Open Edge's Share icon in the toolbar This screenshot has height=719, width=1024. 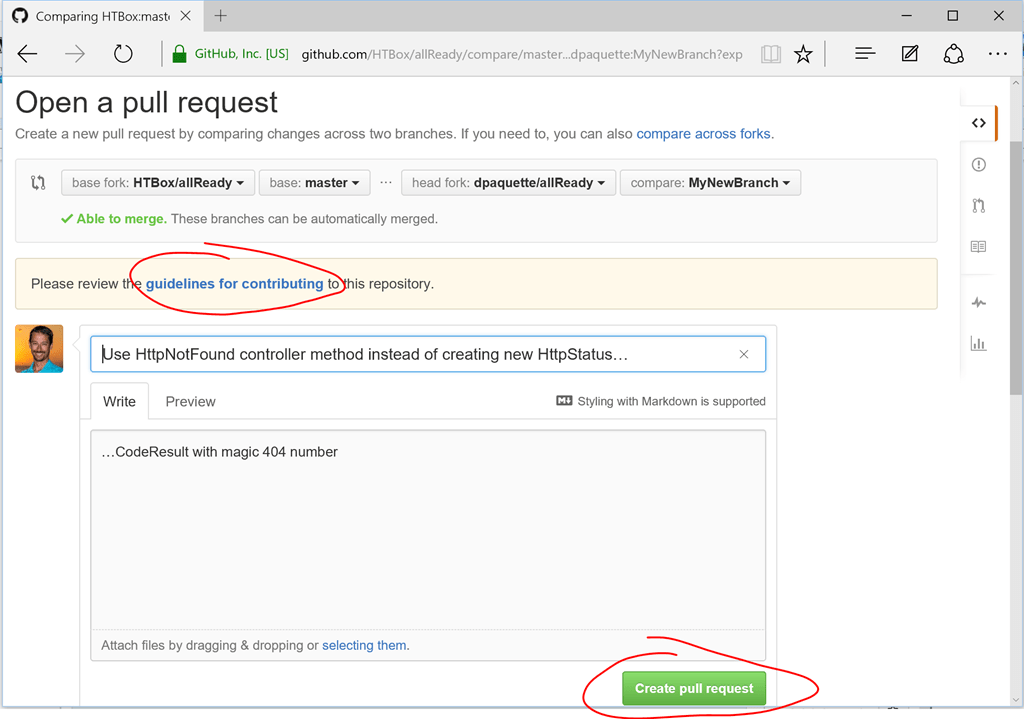coord(953,53)
